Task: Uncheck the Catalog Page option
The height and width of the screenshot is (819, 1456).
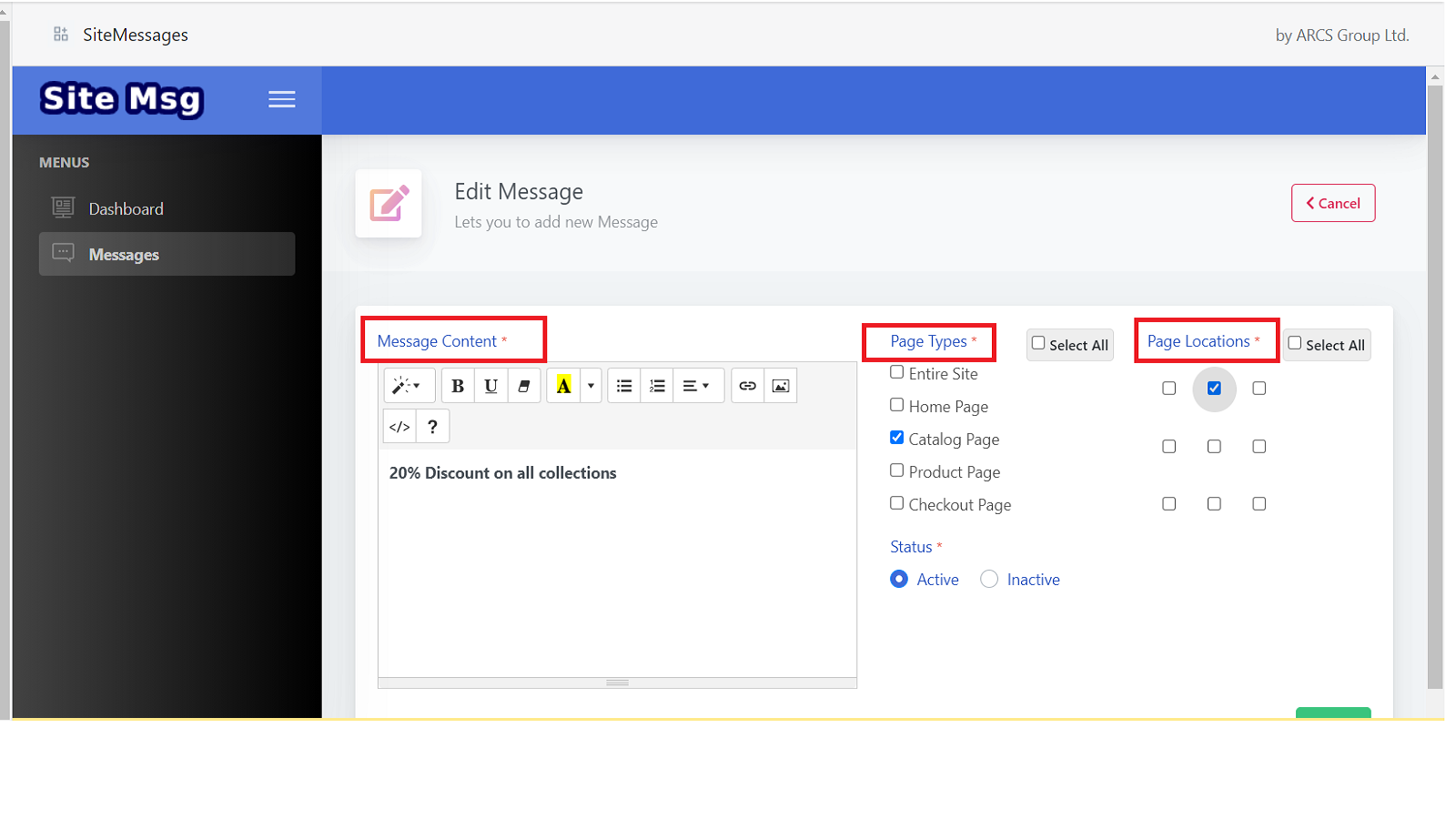Action: [896, 437]
